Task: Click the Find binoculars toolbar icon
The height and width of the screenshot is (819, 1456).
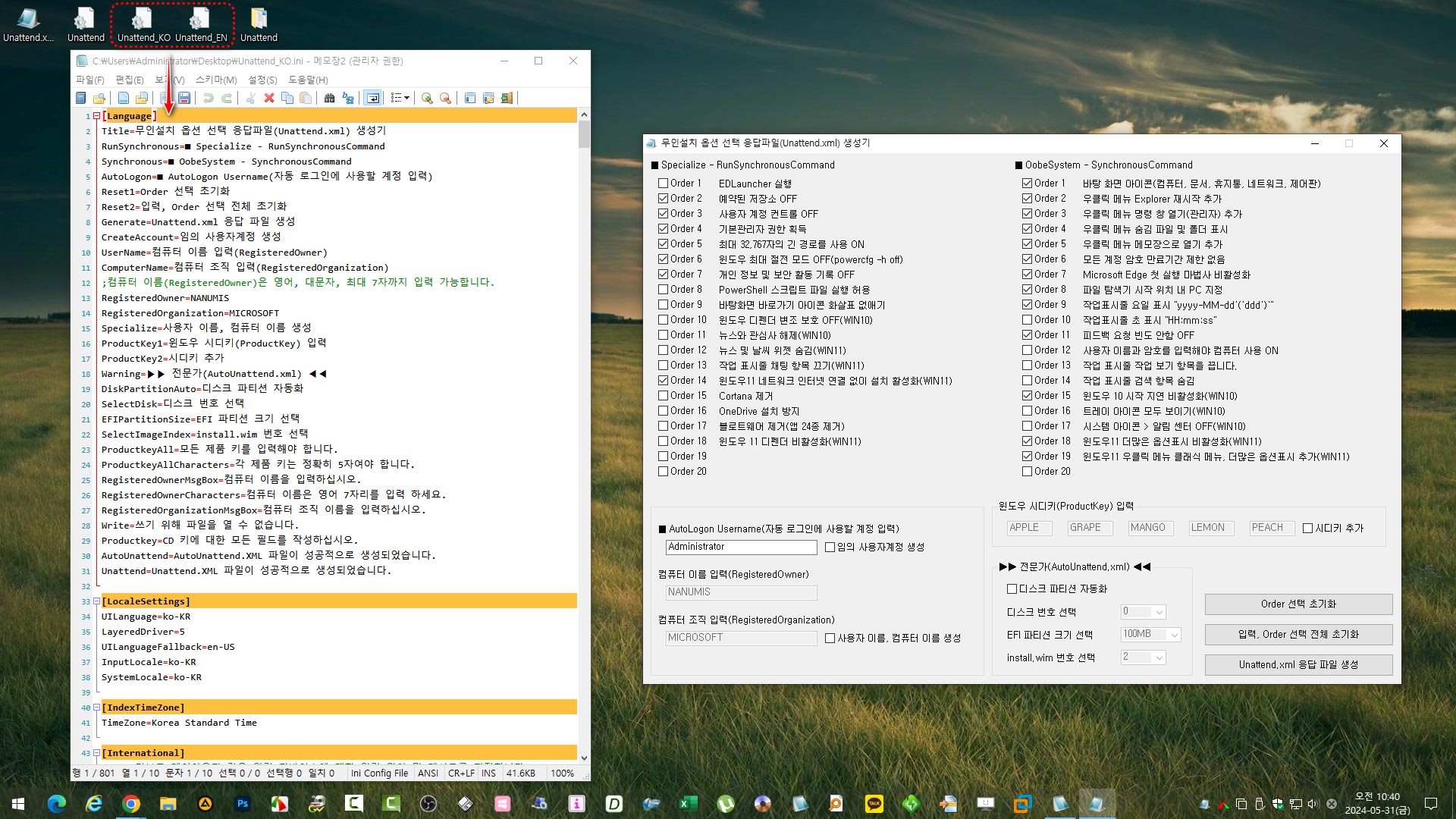Action: pyautogui.click(x=329, y=98)
